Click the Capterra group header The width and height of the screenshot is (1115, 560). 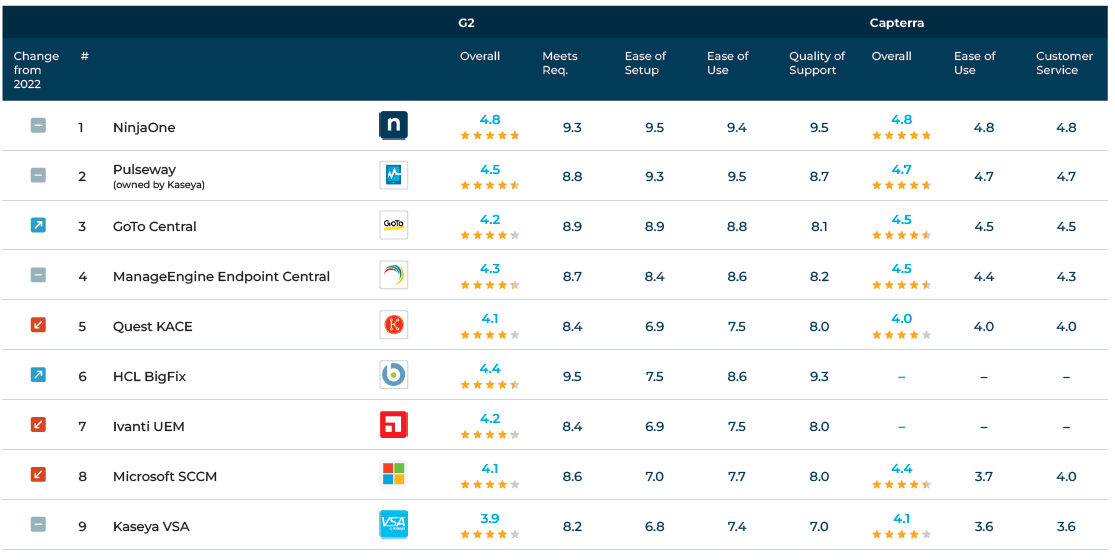click(x=897, y=23)
